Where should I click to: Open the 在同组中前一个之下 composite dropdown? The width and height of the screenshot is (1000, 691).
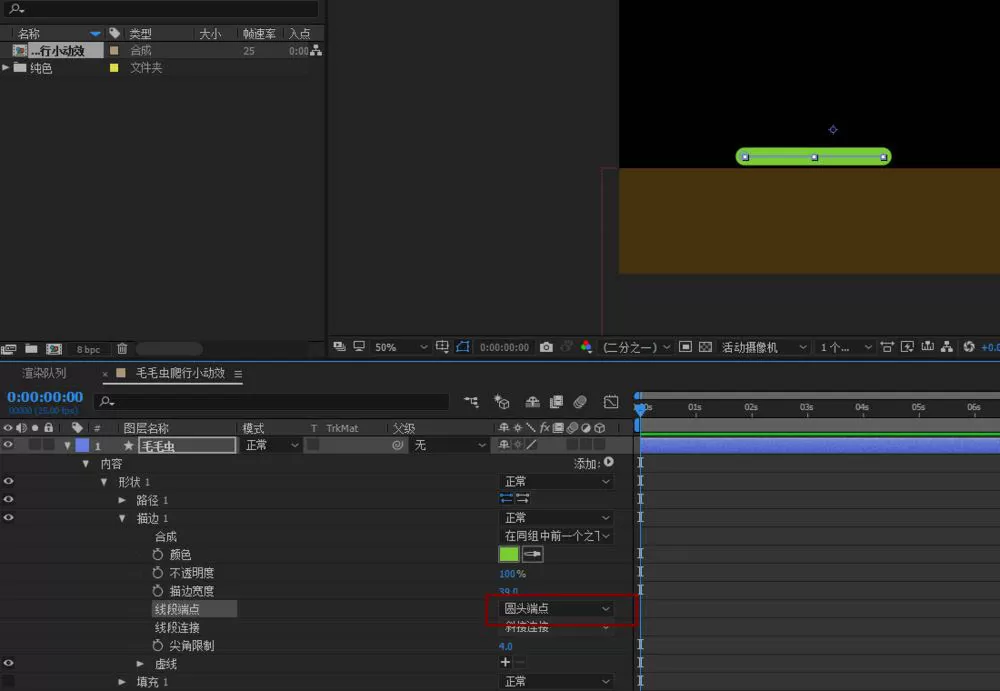click(557, 536)
